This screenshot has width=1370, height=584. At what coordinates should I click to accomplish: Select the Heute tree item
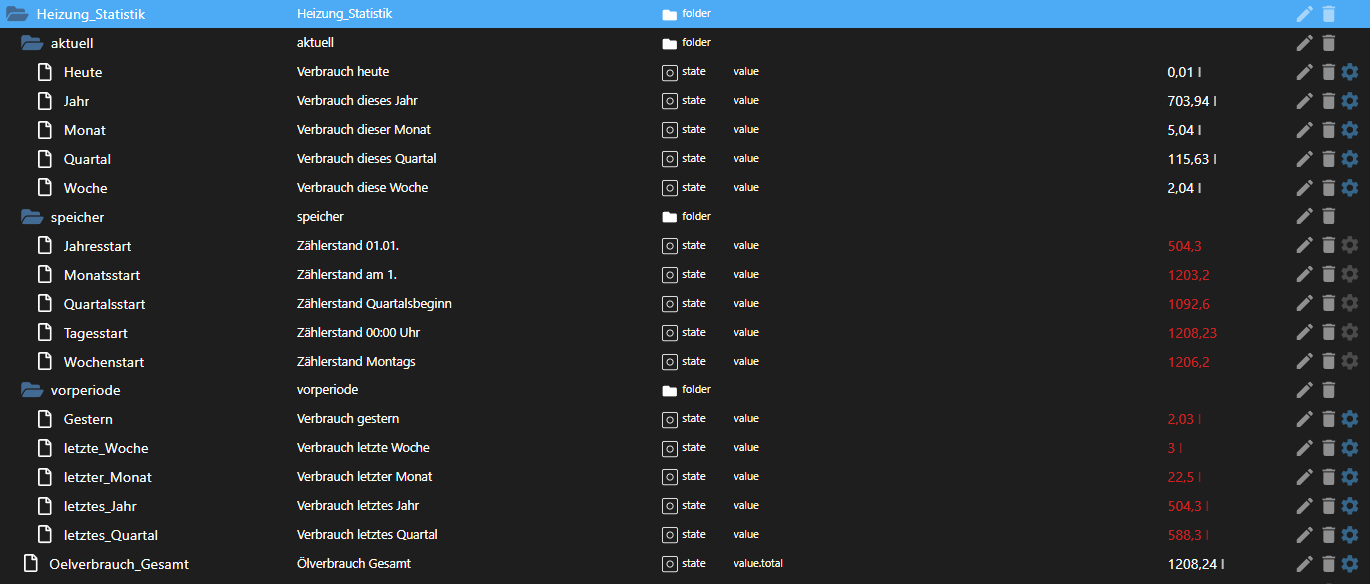(x=83, y=72)
